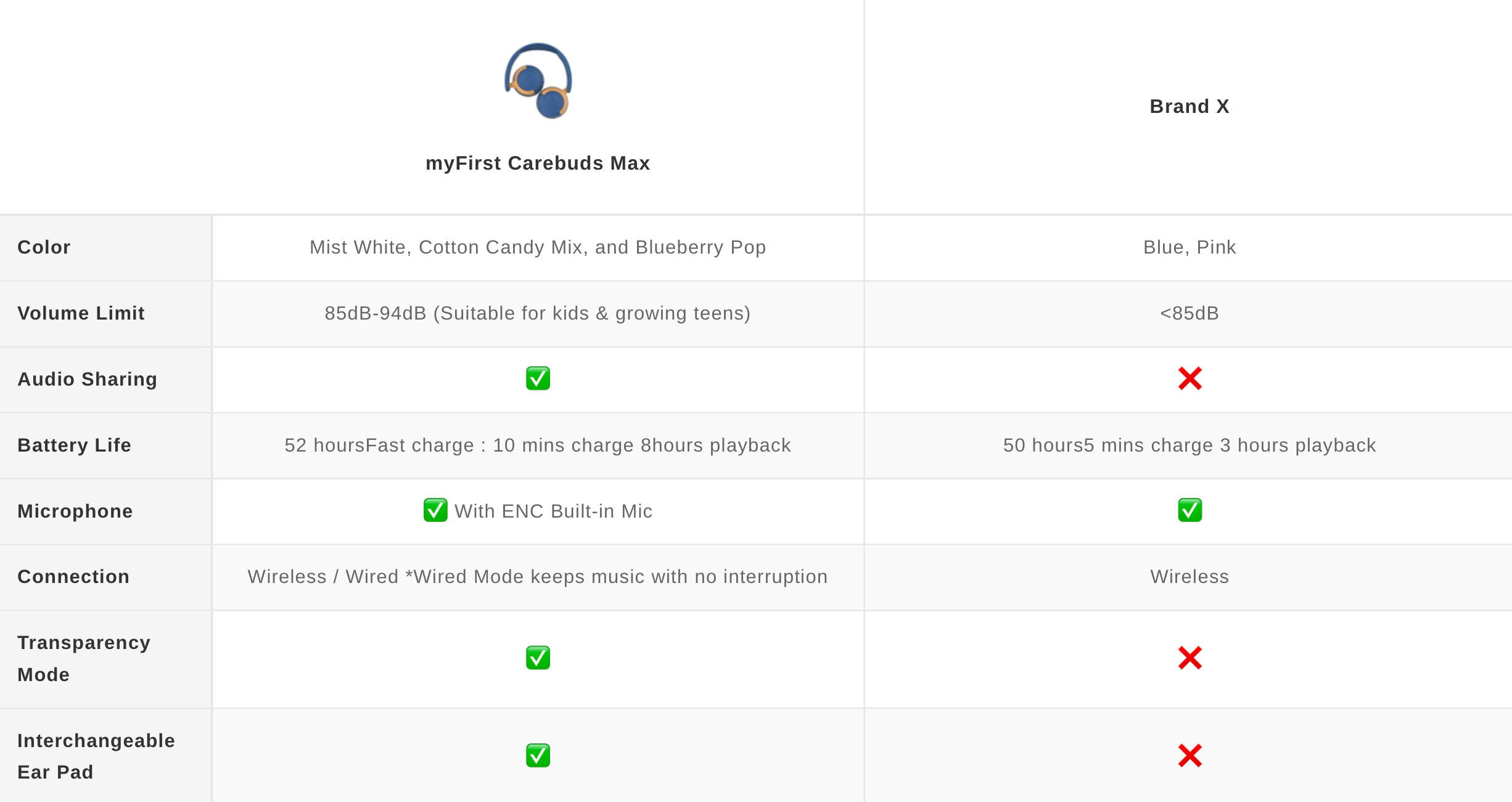Screen dimensions: 1512x802
Task: Select the Color row label
Action: (x=44, y=247)
